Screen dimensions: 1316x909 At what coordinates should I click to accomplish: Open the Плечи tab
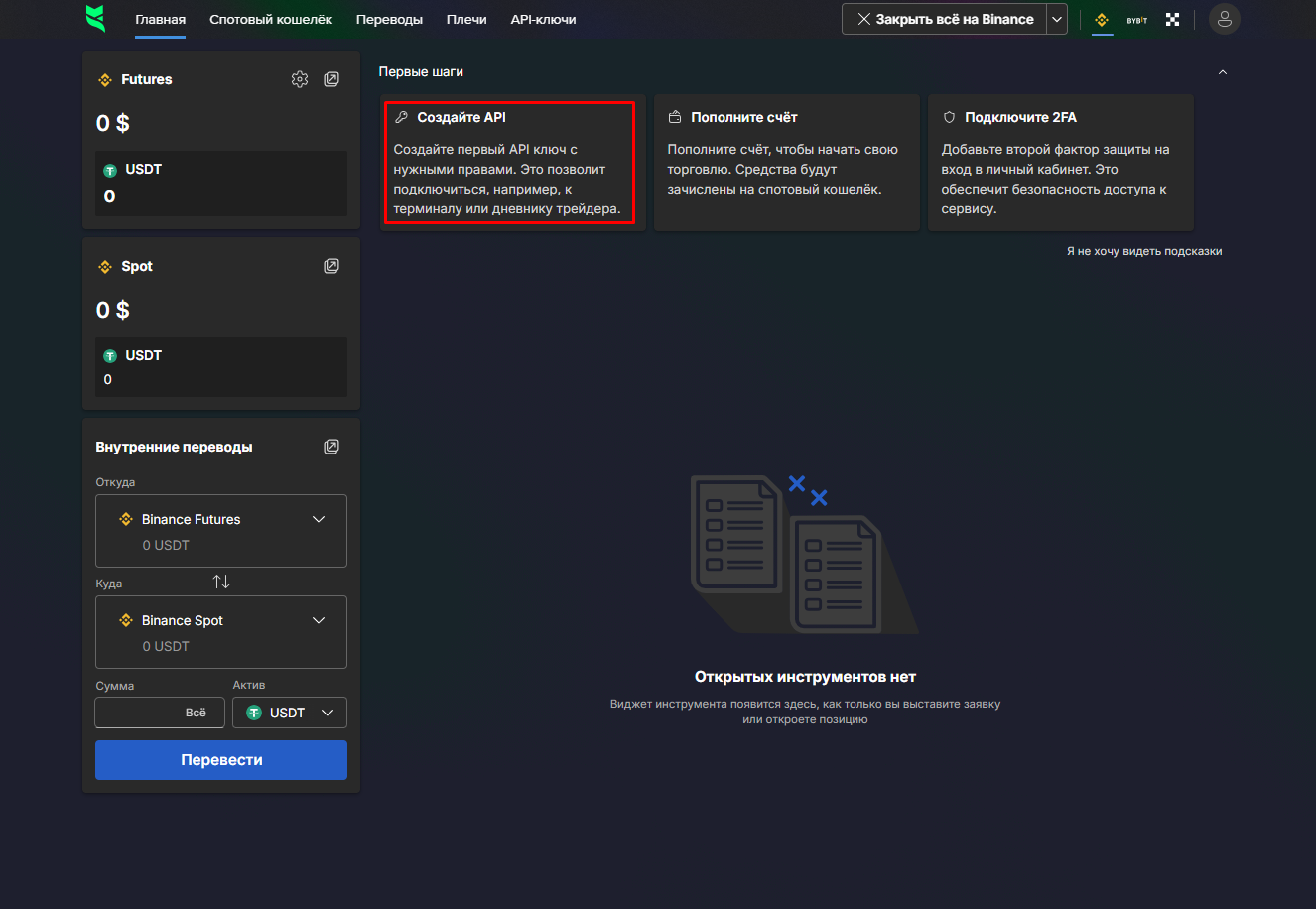(x=466, y=19)
